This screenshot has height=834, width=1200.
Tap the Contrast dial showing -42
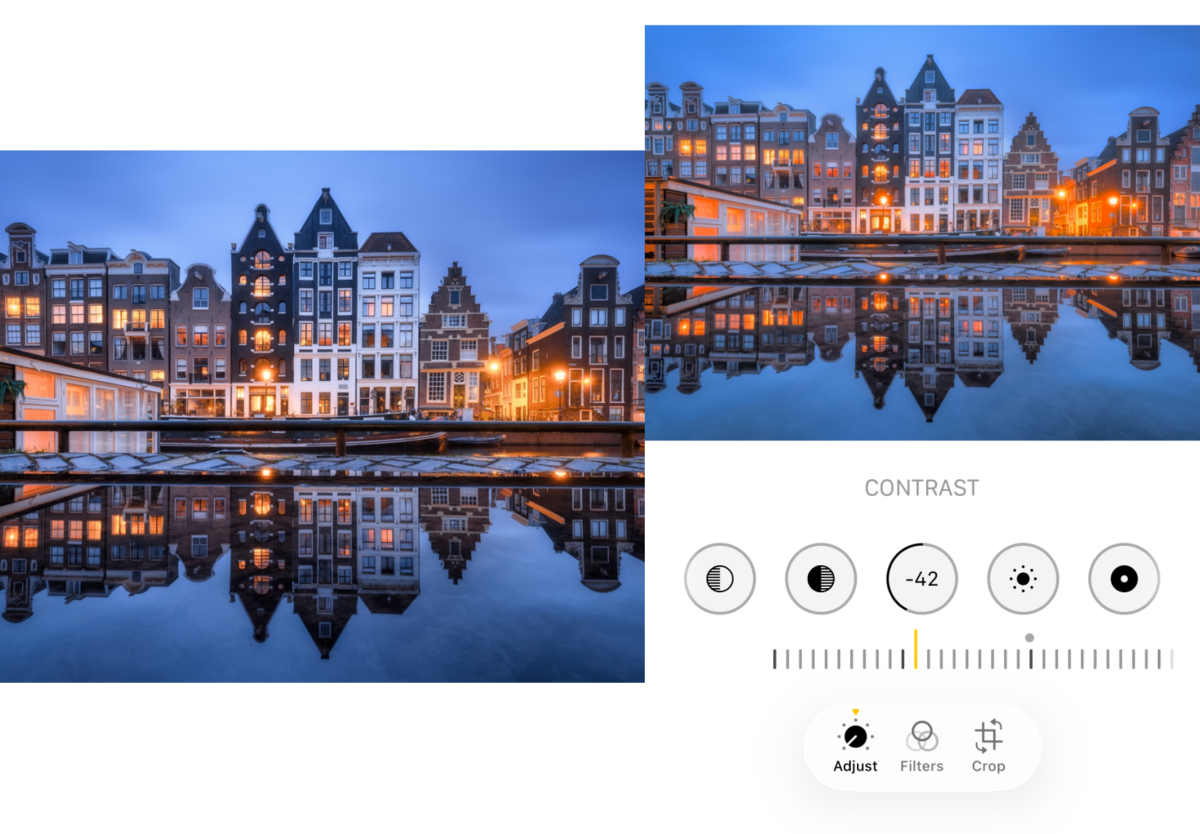[x=922, y=578]
